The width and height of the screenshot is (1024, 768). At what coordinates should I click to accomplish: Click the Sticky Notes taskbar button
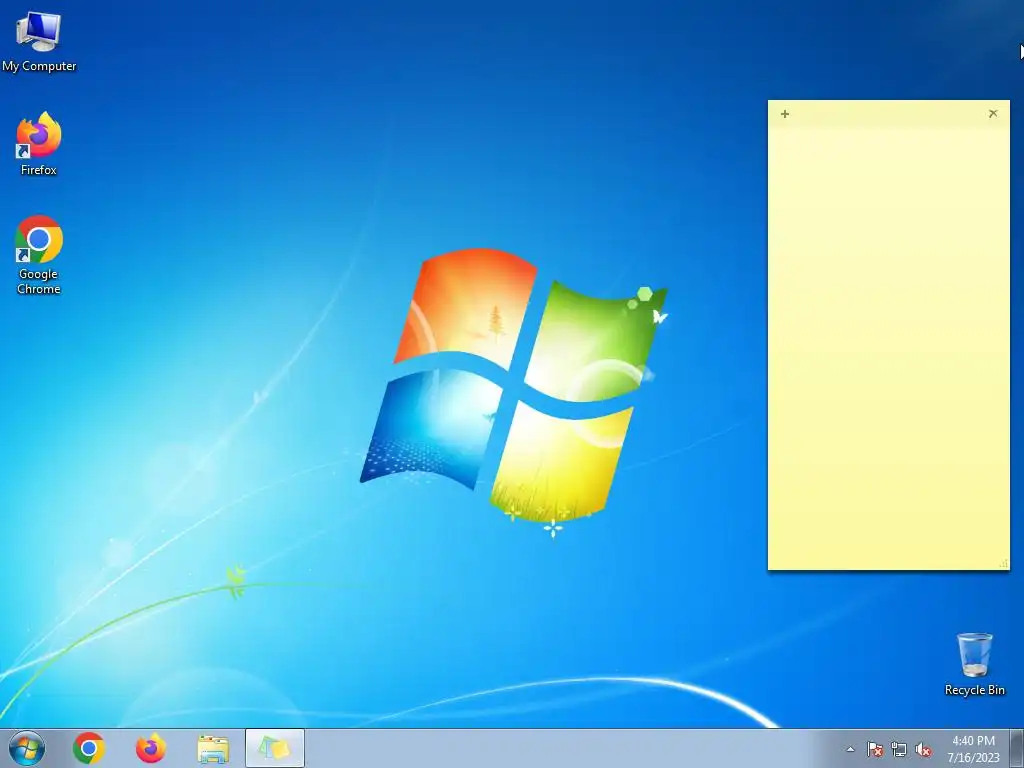(x=275, y=748)
